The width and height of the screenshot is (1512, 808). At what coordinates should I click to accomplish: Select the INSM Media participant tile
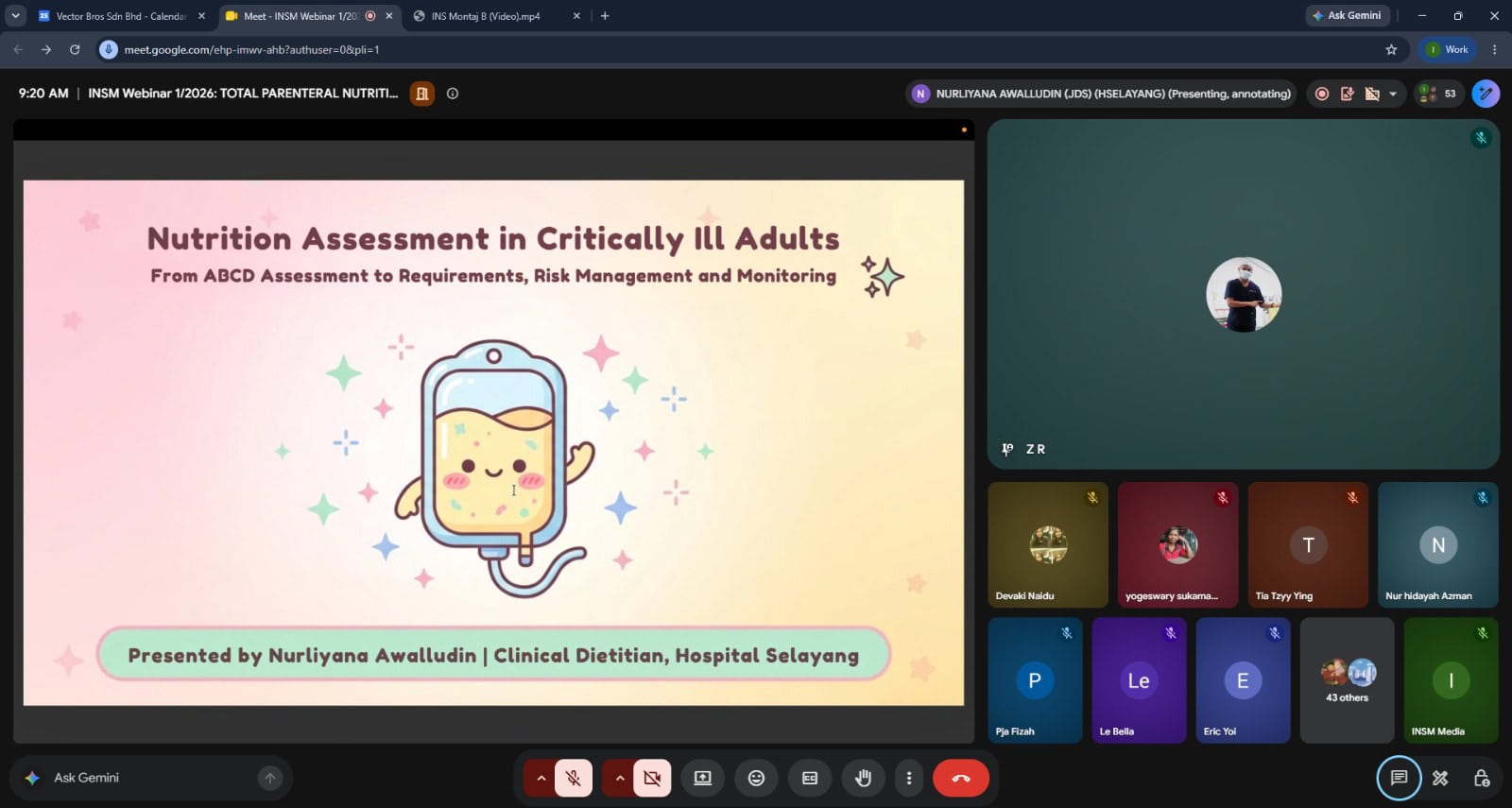click(1452, 680)
